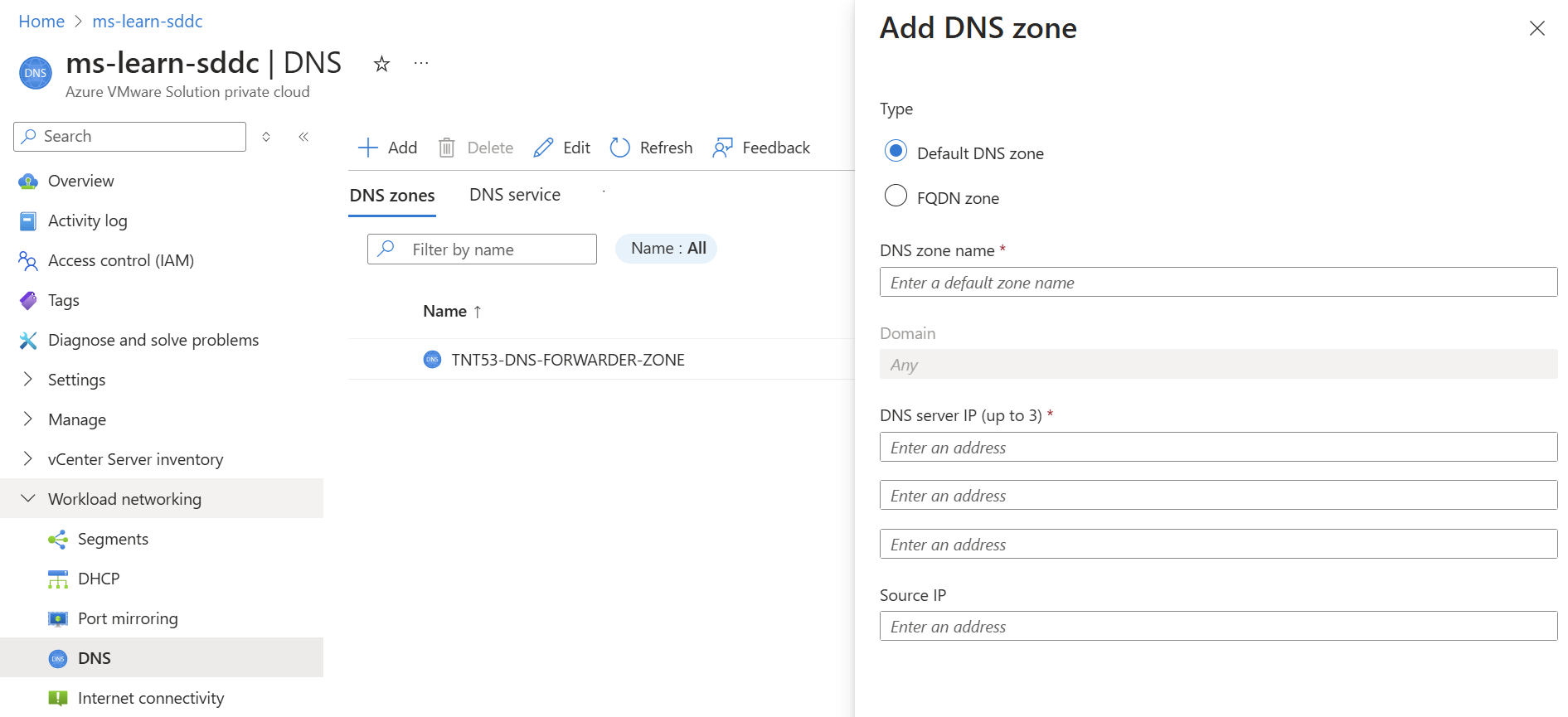Click the Access control people icon
This screenshot has width=1568, height=717.
point(28,261)
